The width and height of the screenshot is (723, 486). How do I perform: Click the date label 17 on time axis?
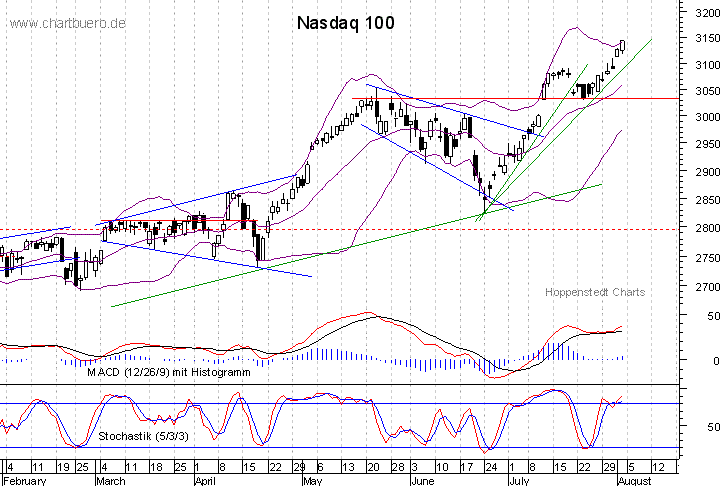pos(467,467)
